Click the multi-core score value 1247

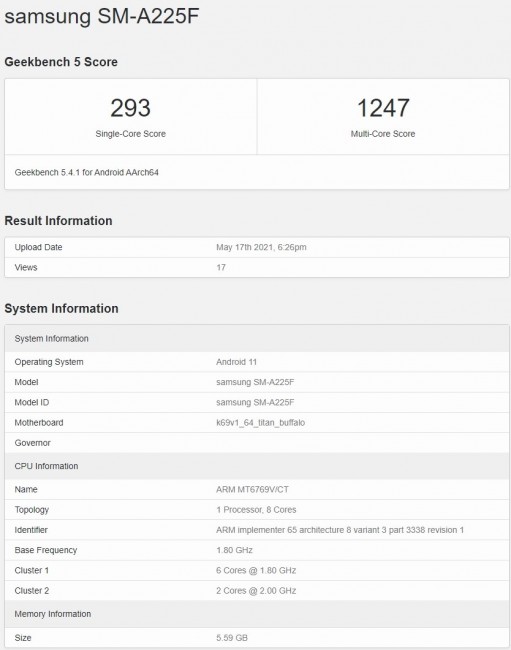coord(383,108)
